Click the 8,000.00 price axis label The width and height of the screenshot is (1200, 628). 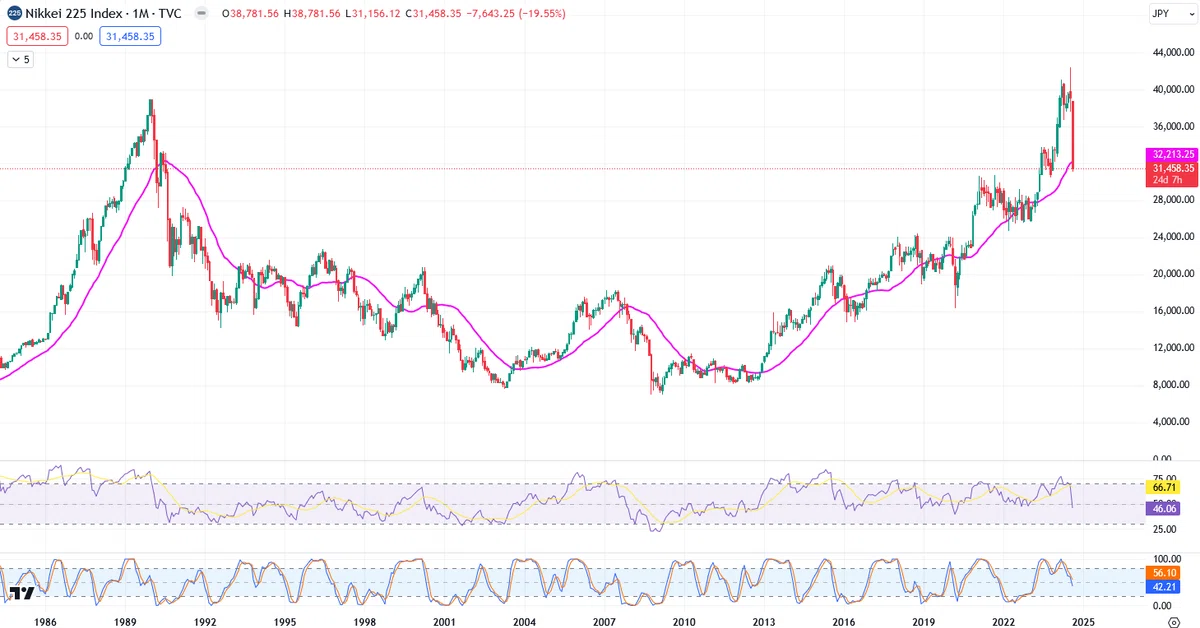(1172, 385)
